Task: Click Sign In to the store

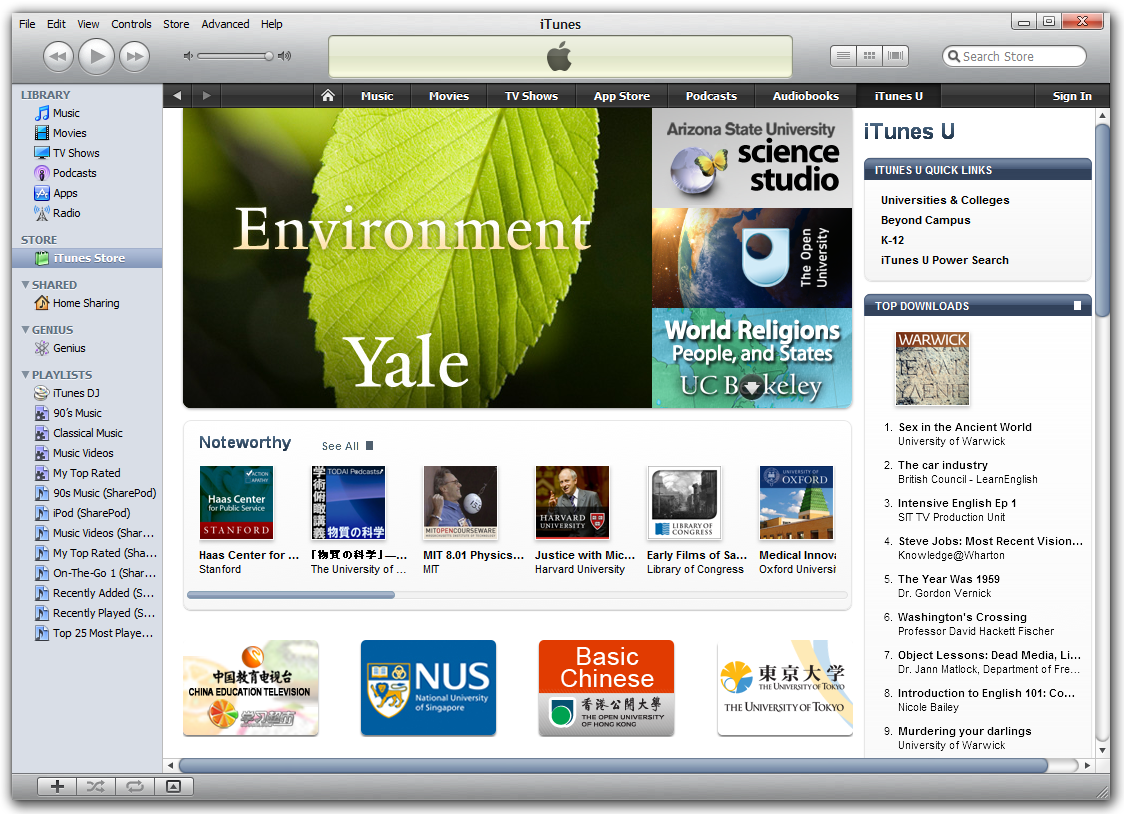Action: tap(1072, 95)
